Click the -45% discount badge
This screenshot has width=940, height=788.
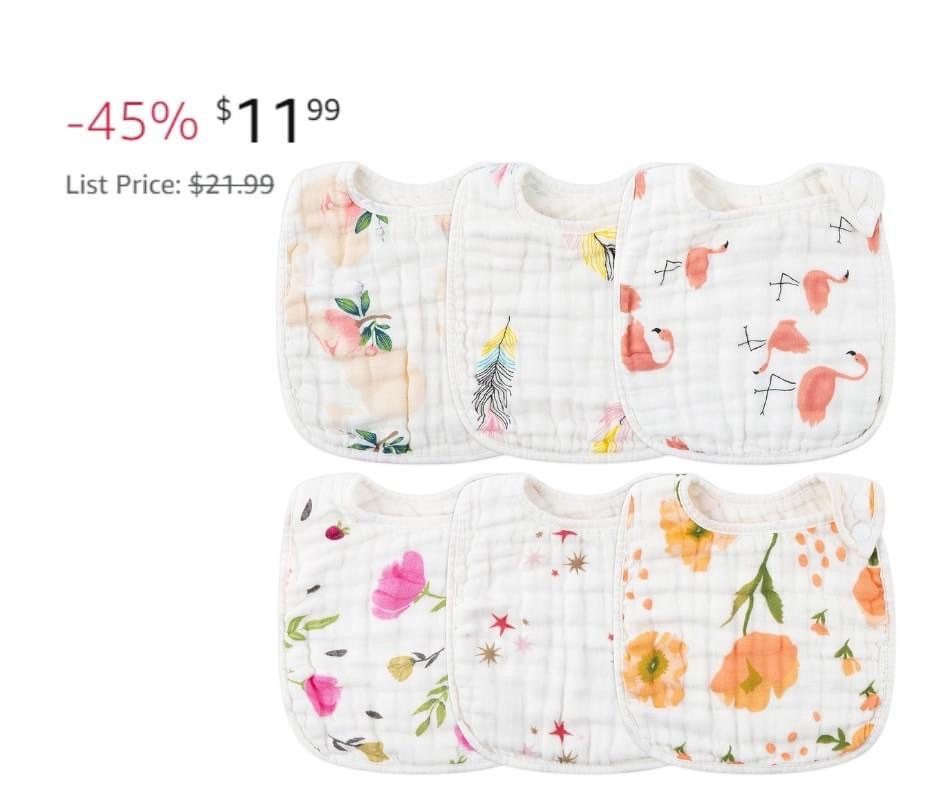132,123
